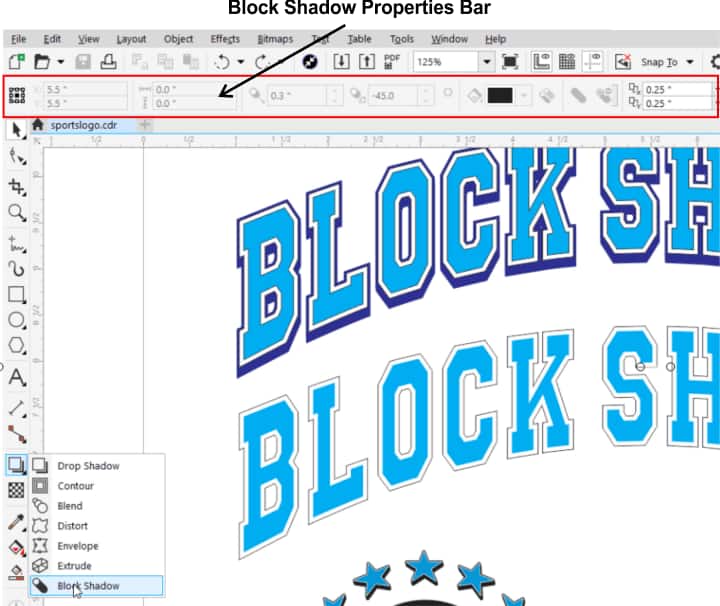Open the zoom level 125% dropdown

click(486, 62)
